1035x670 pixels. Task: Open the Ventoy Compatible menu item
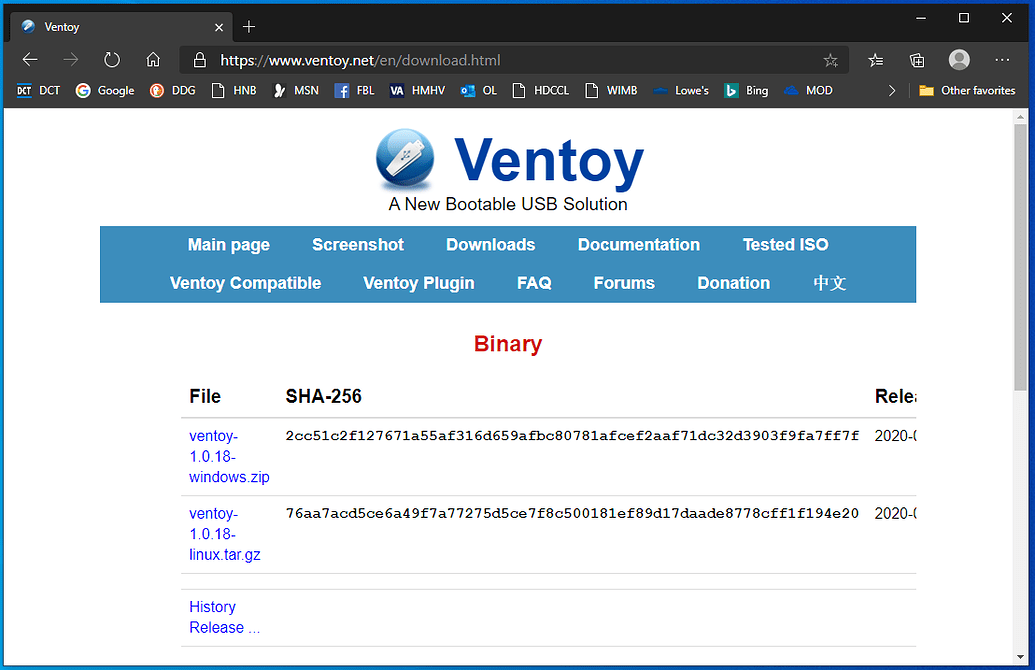click(x=246, y=283)
